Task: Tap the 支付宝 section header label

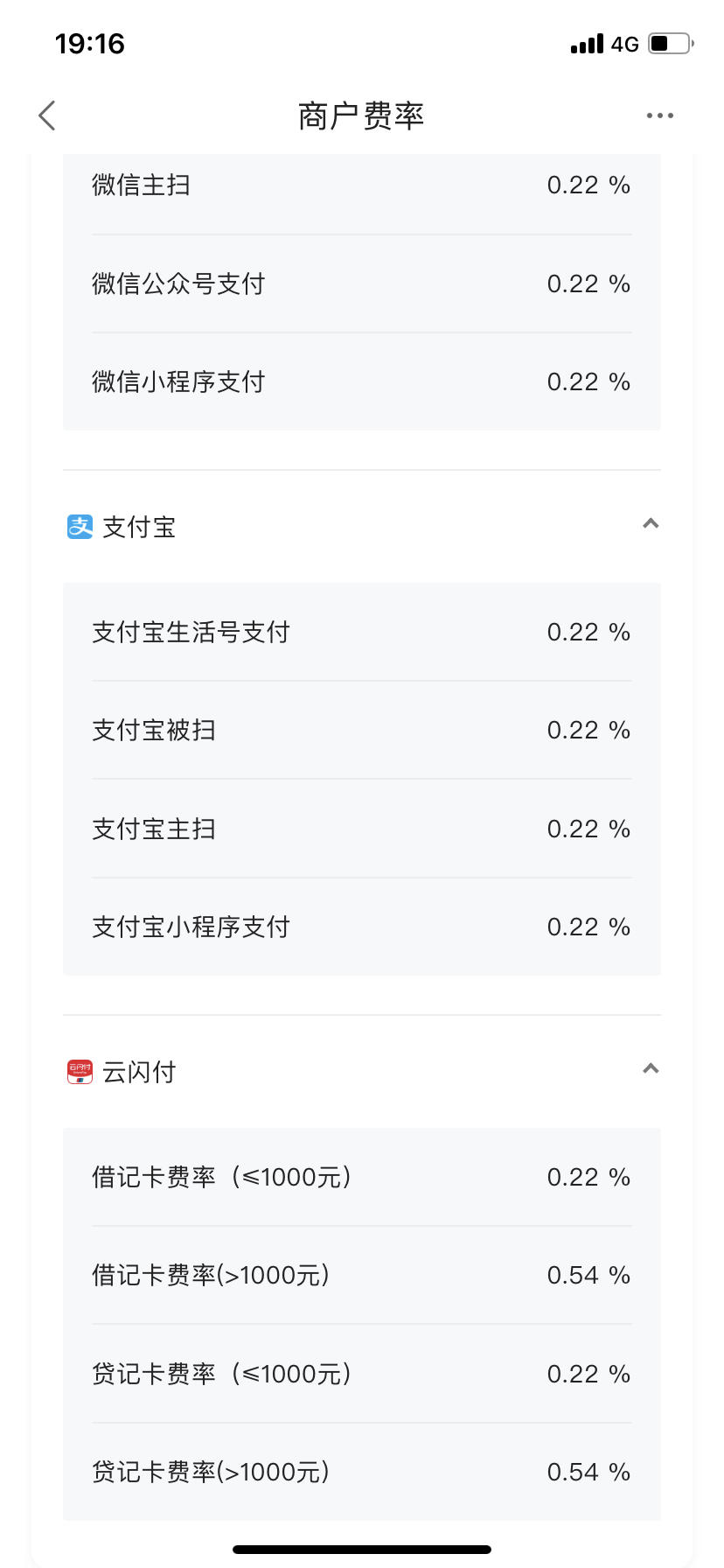Action: (139, 527)
